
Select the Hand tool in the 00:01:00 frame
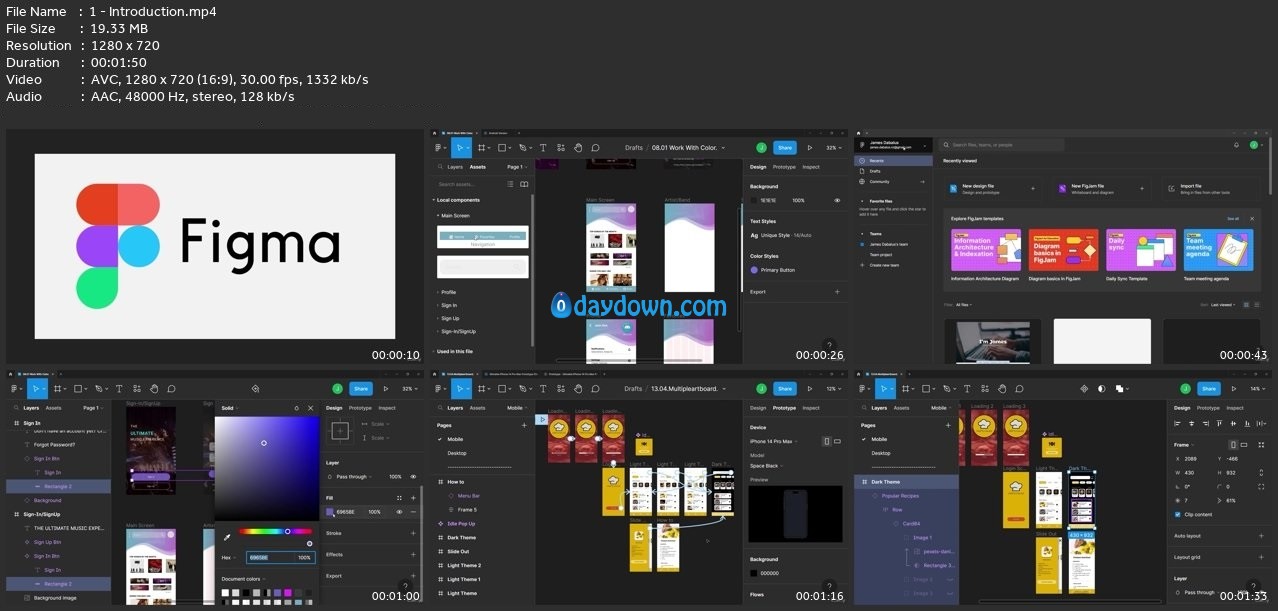[155, 388]
